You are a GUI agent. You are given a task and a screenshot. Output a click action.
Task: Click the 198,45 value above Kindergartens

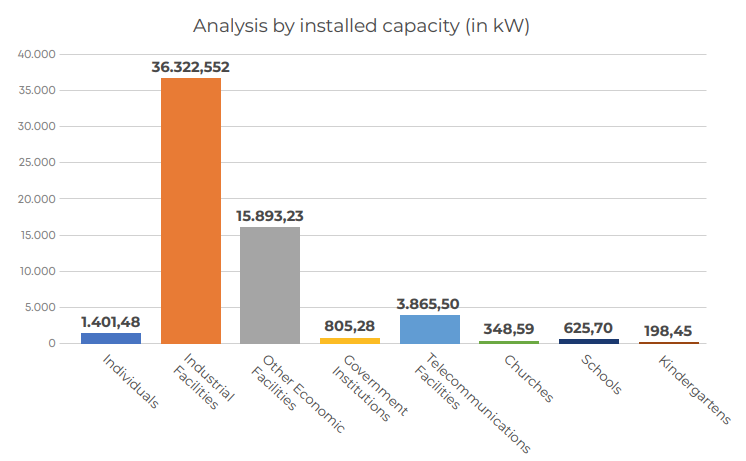(668, 330)
